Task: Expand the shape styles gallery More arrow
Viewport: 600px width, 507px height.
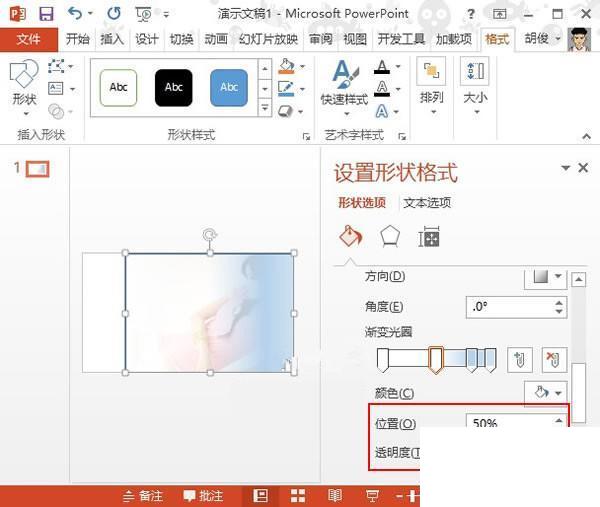Action: coord(264,108)
